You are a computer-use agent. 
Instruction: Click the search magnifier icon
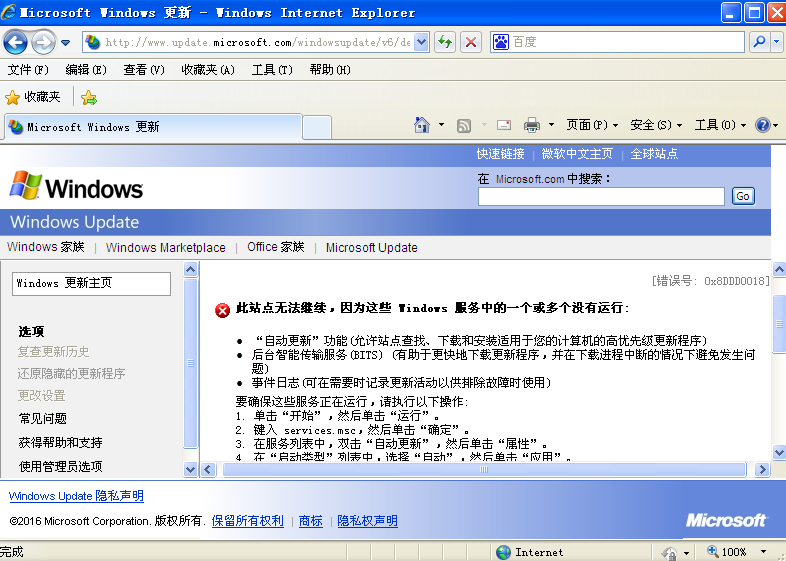(759, 42)
